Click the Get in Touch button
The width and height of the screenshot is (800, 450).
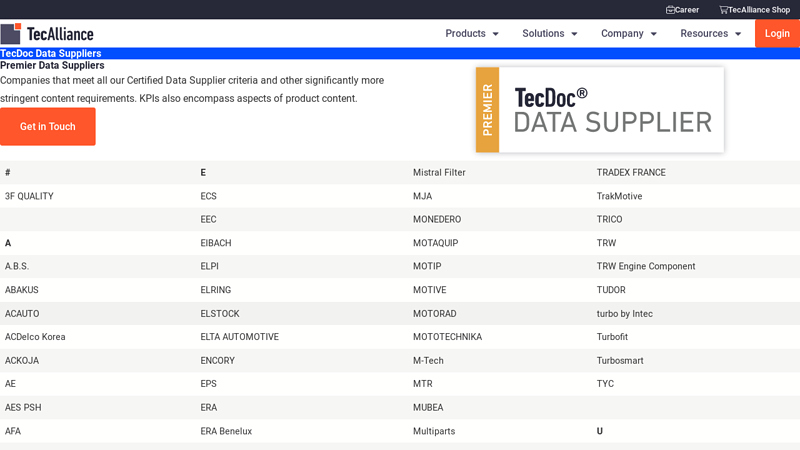tap(47, 127)
